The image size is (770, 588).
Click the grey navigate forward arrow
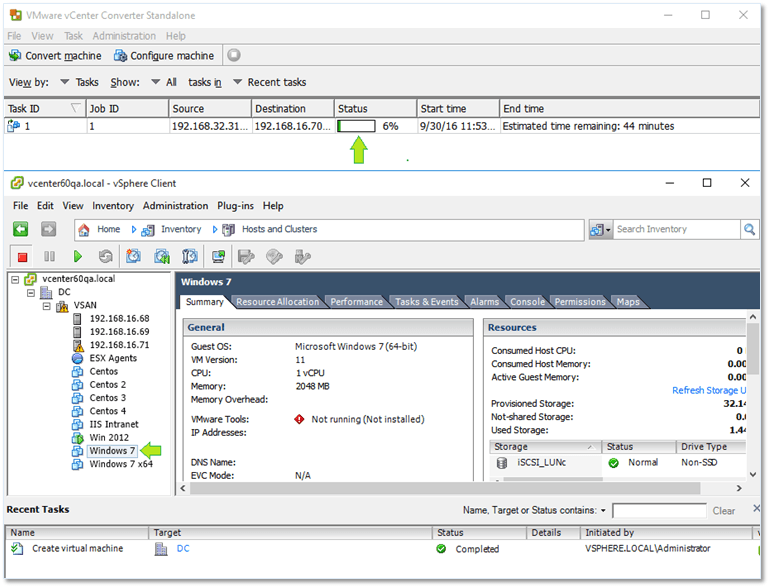pyautogui.click(x=49, y=229)
